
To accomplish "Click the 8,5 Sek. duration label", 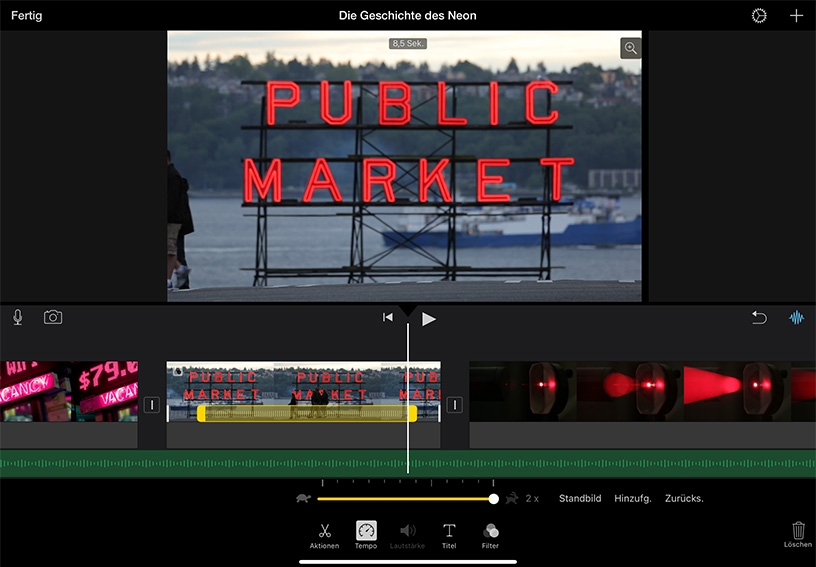I will tap(408, 44).
